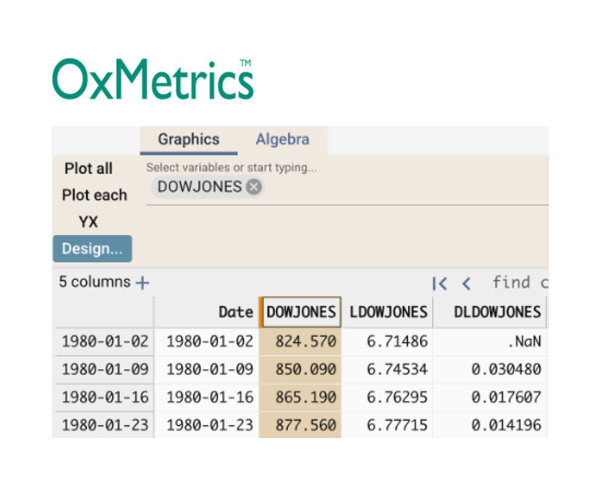Screen dimensions: 600x477
Task: Click the .NaN cell in DLDOWJONES
Action: [497, 341]
